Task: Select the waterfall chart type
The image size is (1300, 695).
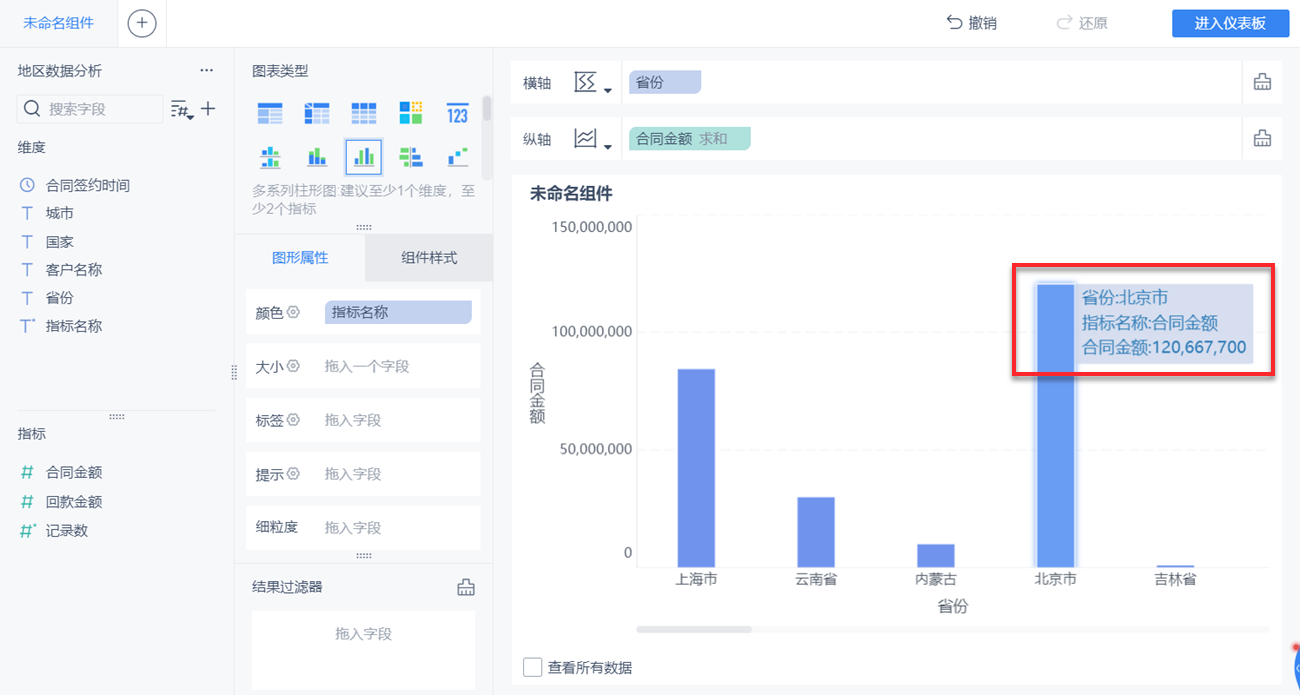Action: coord(458,157)
